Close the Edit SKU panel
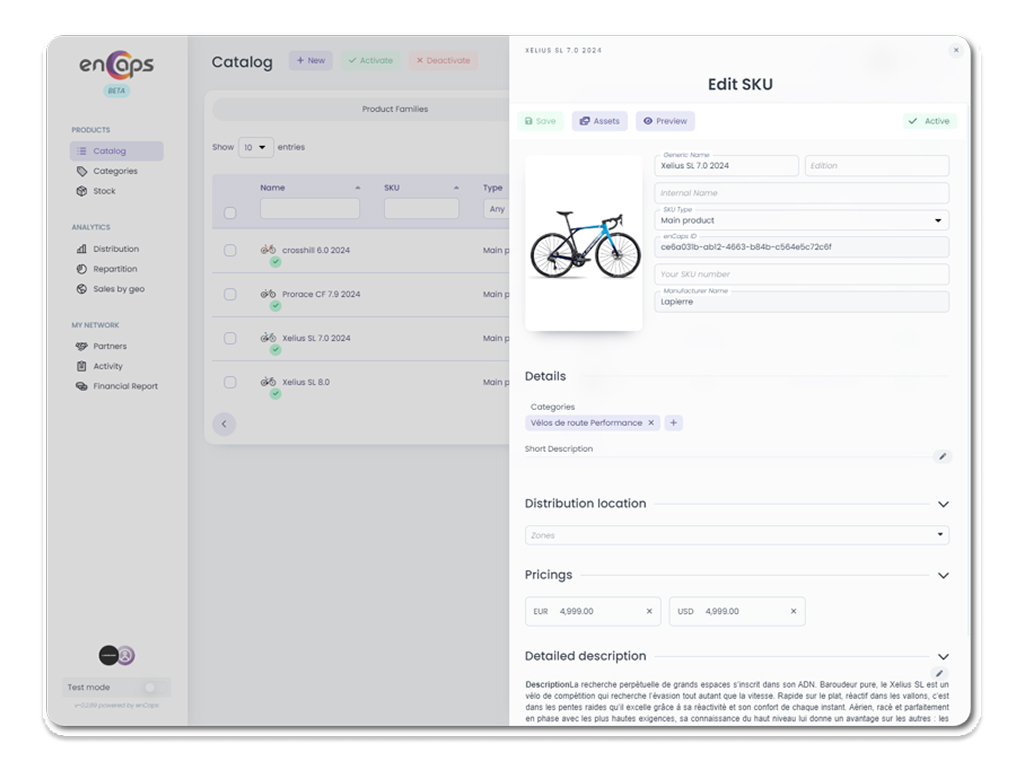Image resolution: width=1024 pixels, height=768 pixels. pos(956,50)
